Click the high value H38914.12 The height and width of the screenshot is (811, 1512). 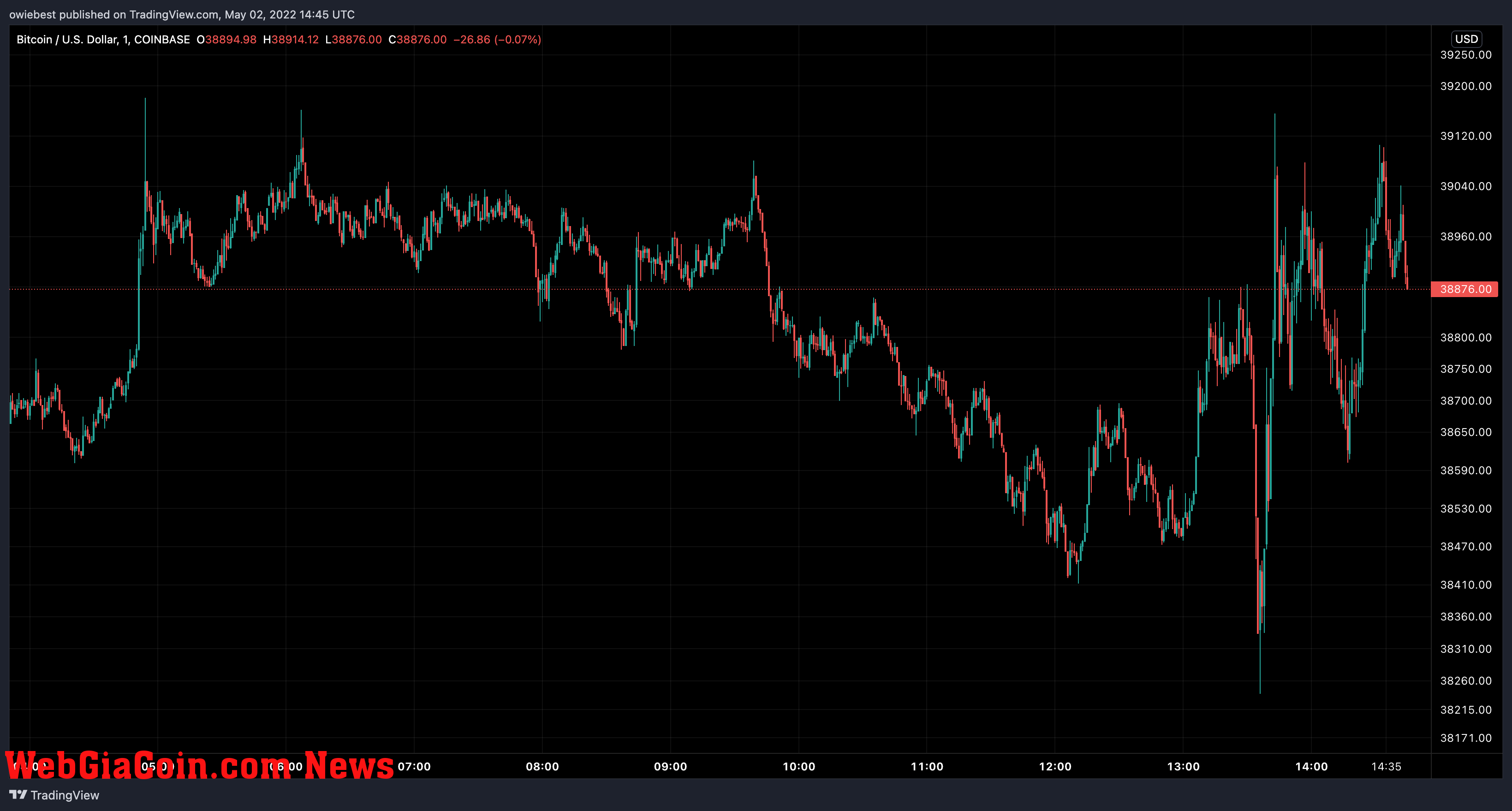[291, 39]
